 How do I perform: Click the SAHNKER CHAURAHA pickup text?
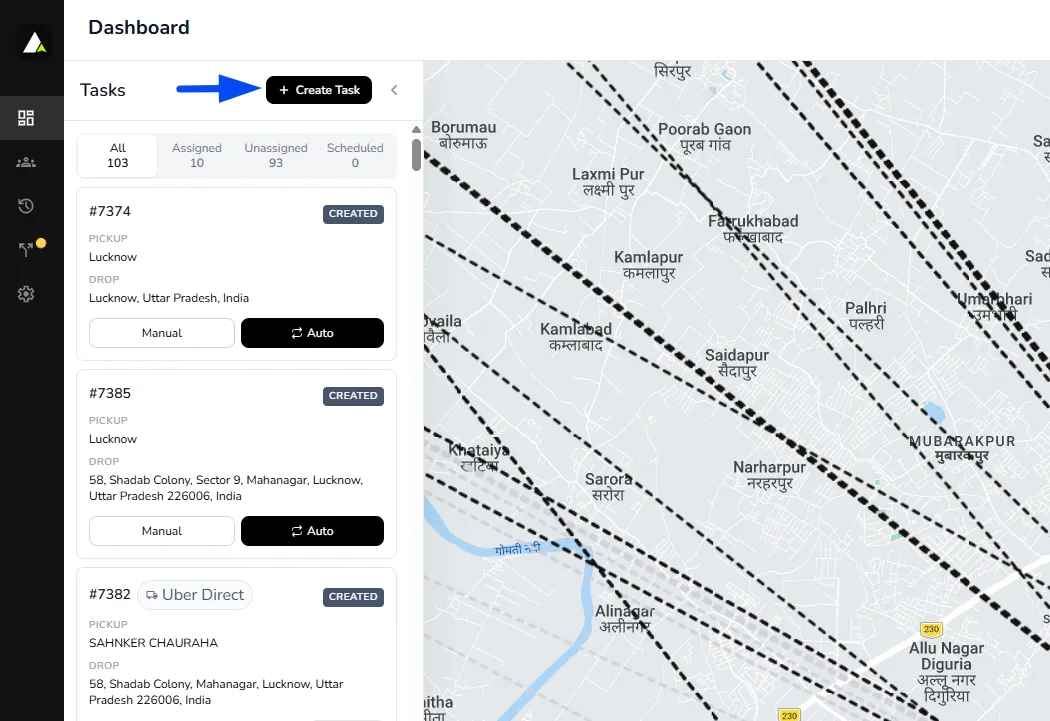[153, 643]
